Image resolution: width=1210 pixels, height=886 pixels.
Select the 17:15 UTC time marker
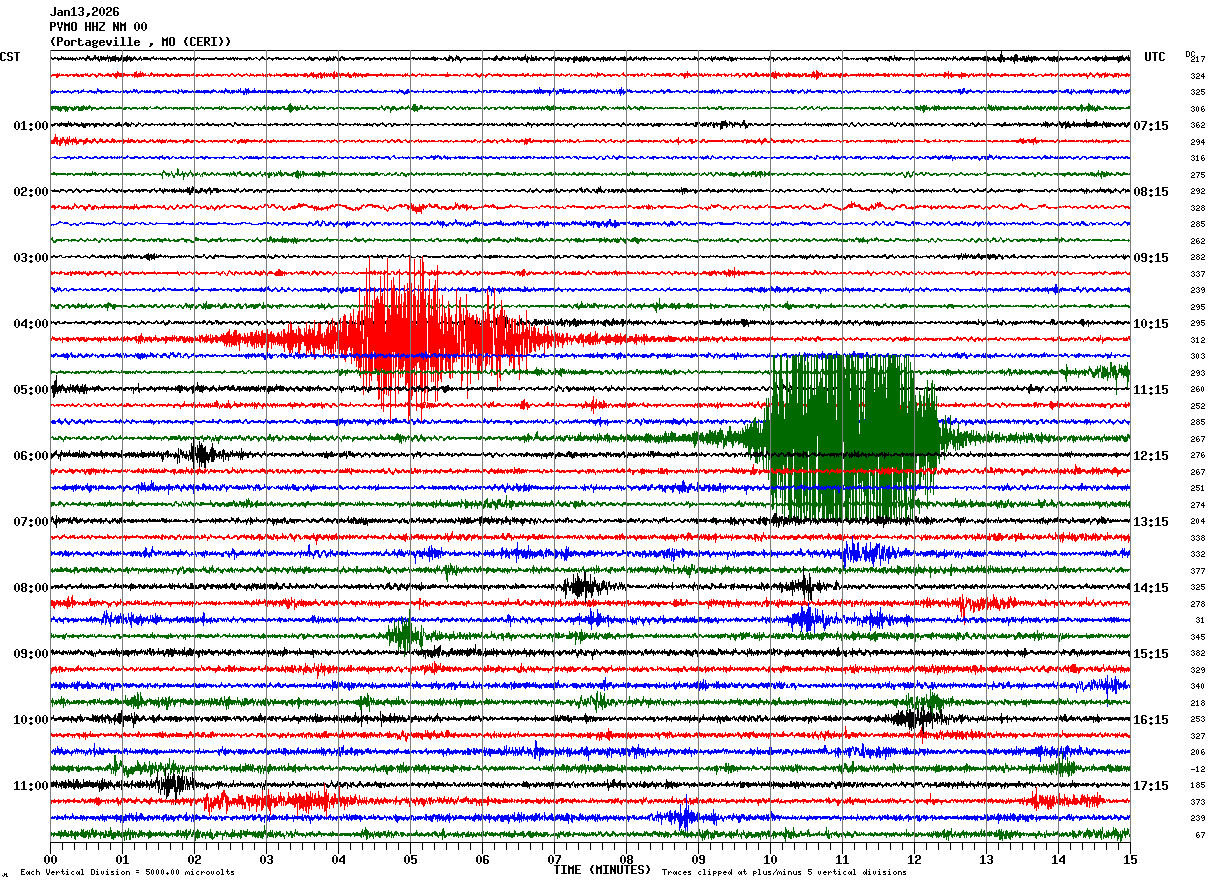pos(1151,786)
